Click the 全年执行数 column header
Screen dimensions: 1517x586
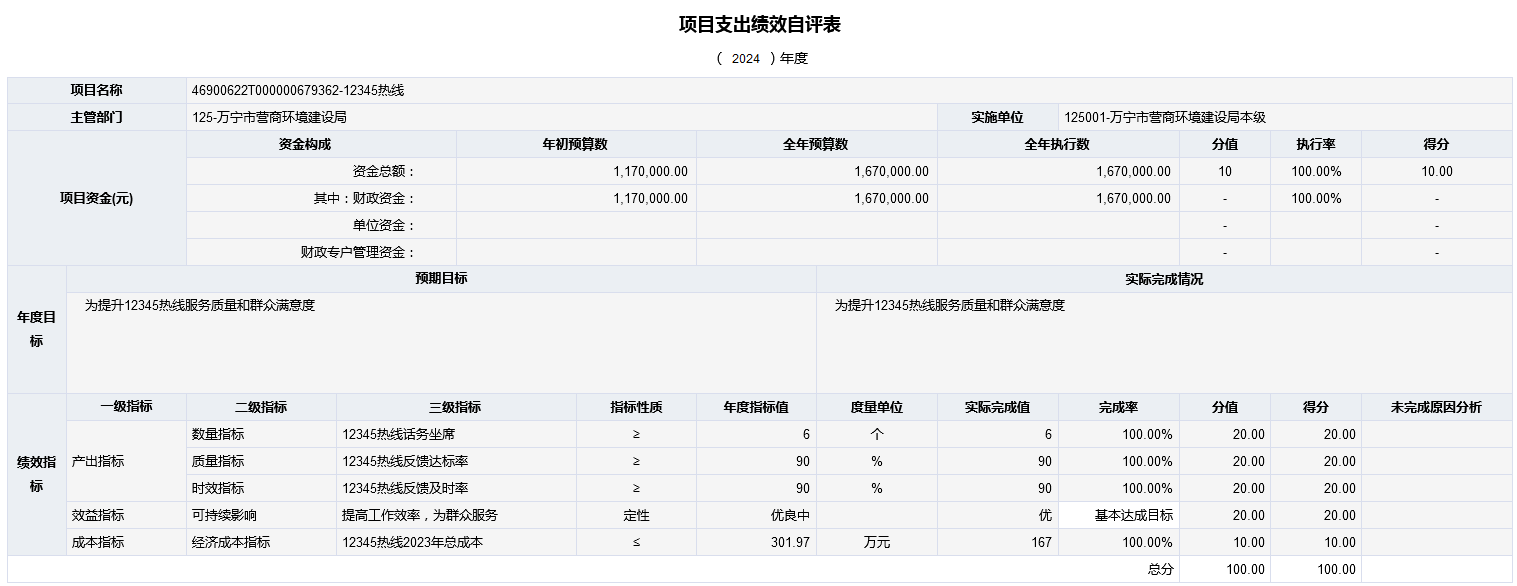coord(1057,145)
